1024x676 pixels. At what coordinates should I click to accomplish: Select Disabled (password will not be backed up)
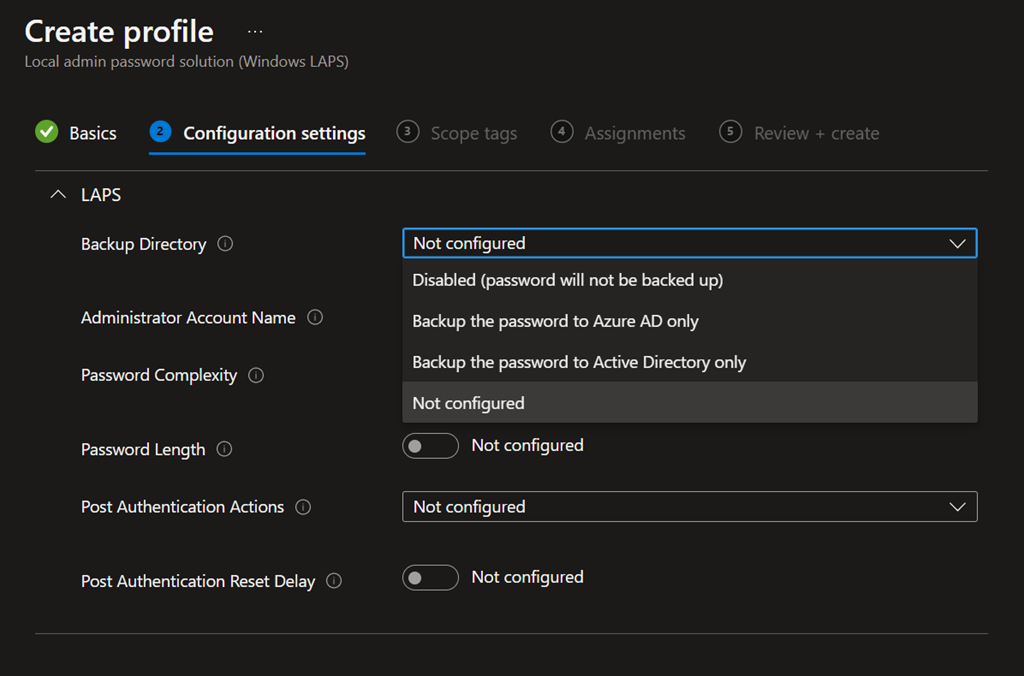[x=567, y=280]
